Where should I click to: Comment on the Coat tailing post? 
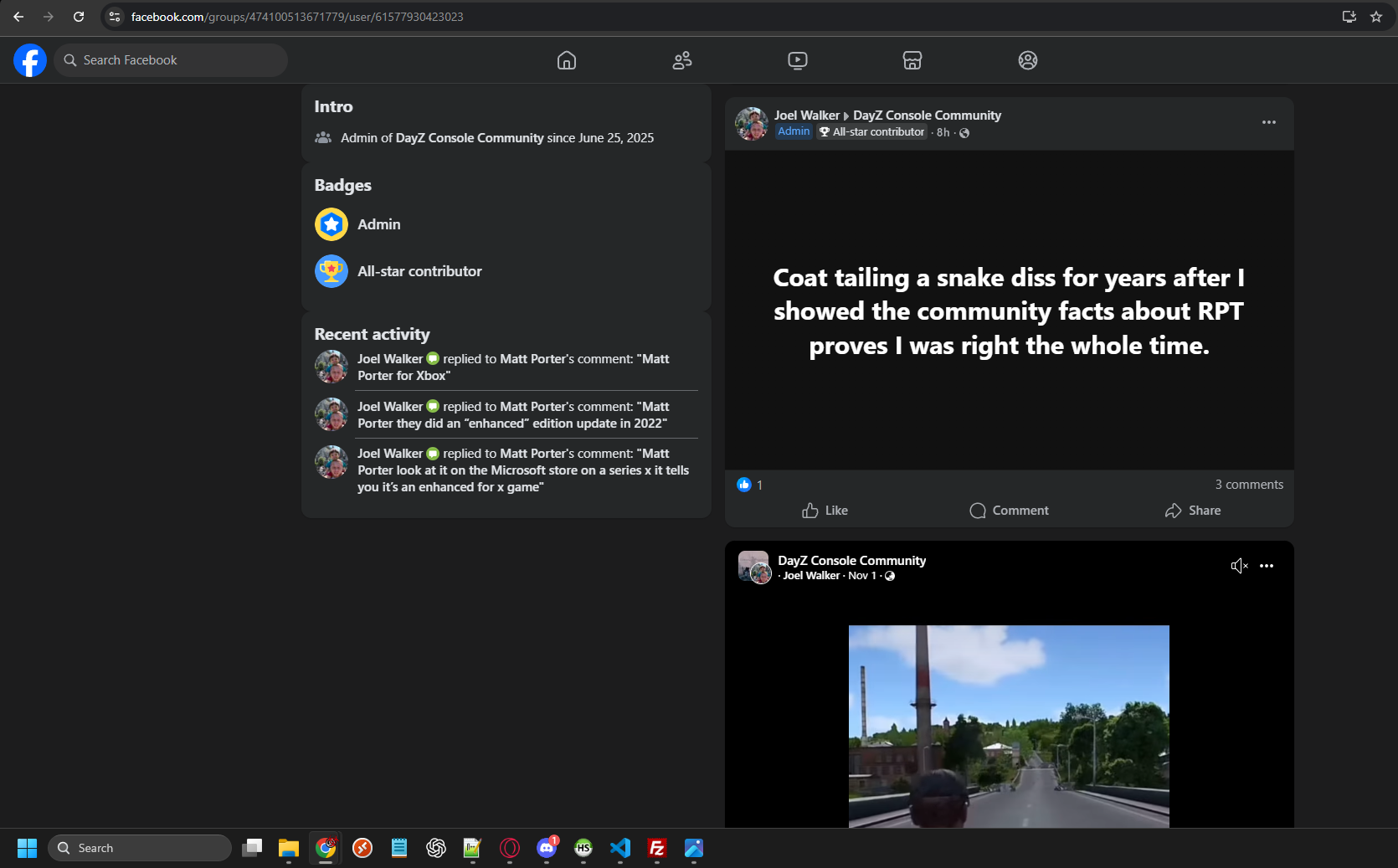click(1009, 511)
